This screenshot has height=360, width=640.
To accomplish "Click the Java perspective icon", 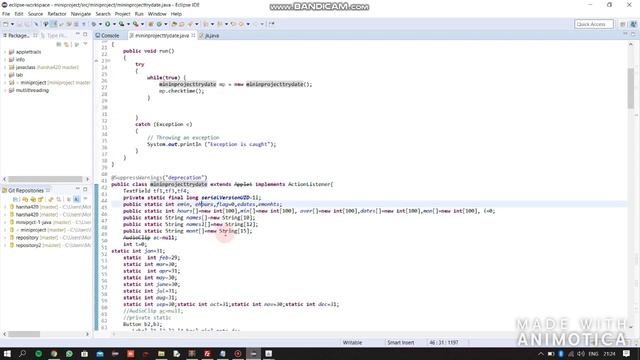I will pyautogui.click(x=633, y=24).
